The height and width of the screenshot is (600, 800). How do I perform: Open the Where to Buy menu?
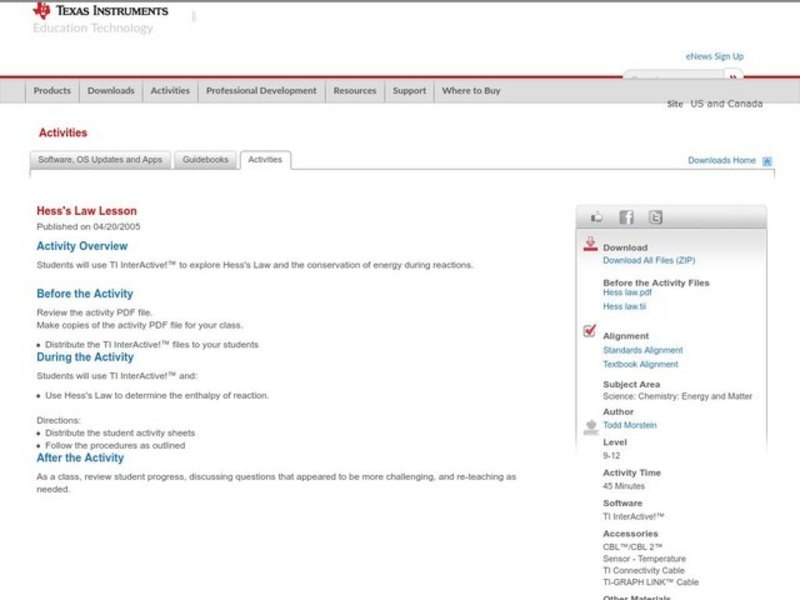471,91
